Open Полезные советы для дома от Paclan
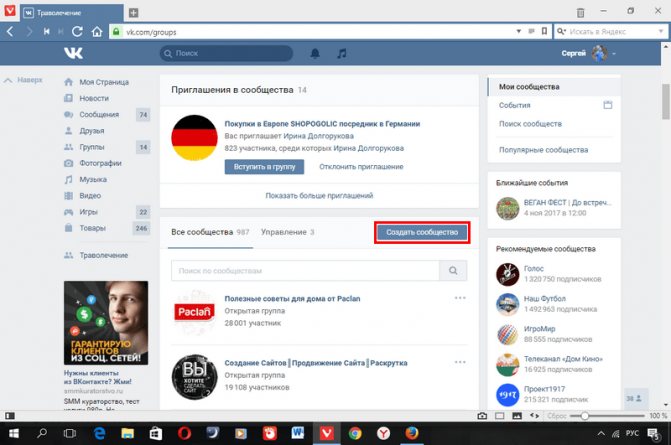Viewport: 671px width, 445px height. point(292,299)
